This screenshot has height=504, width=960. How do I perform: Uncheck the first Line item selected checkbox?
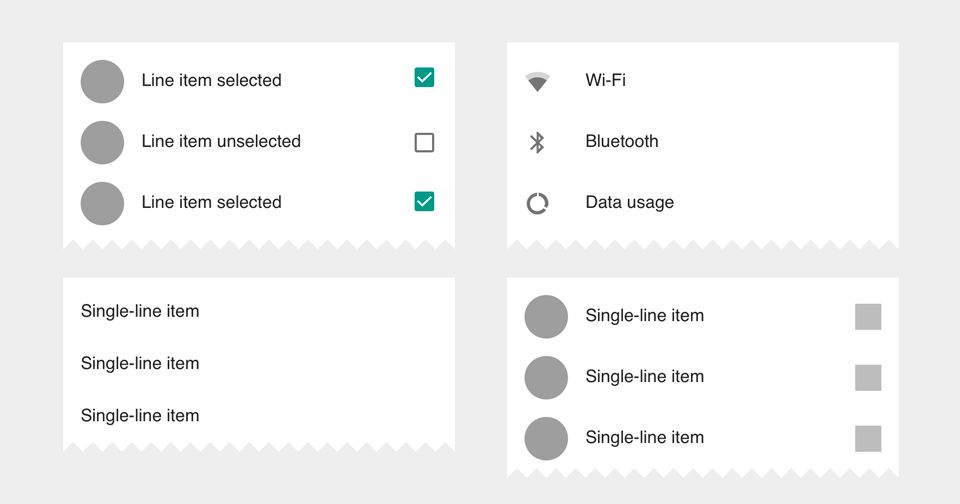424,77
